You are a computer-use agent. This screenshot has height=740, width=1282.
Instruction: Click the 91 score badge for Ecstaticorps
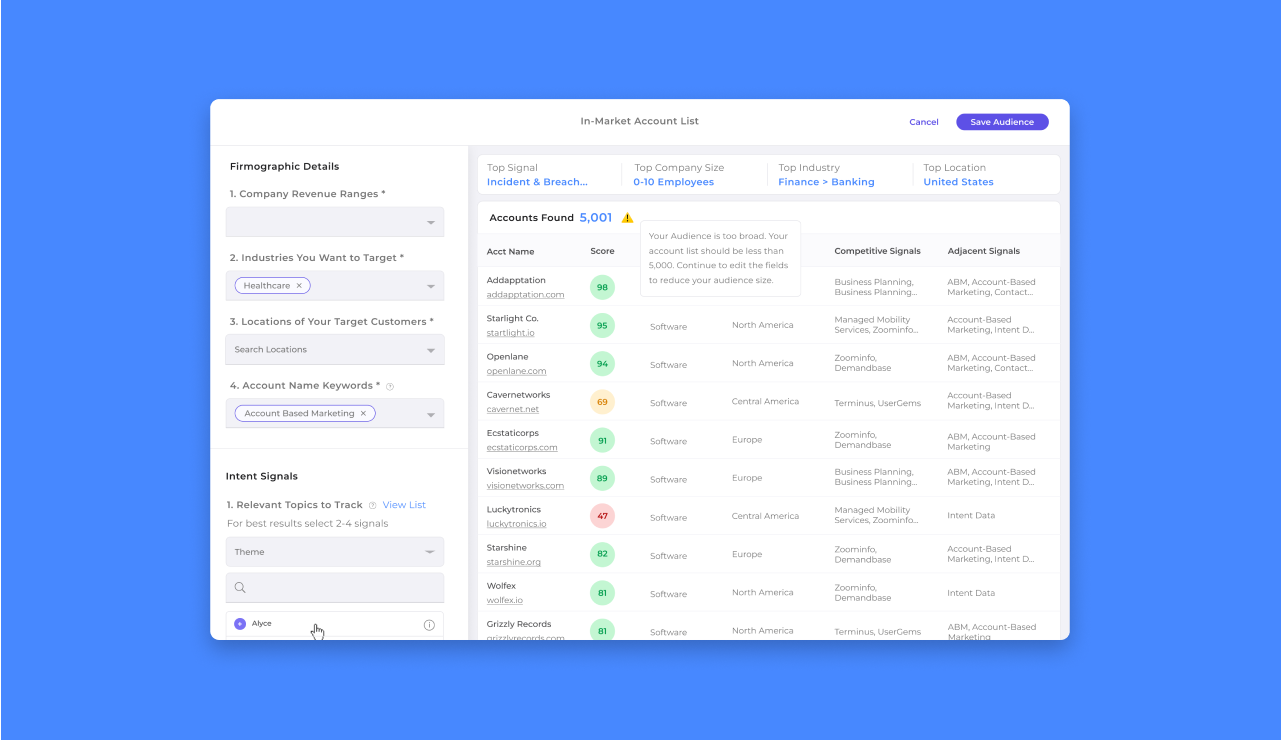pos(602,440)
